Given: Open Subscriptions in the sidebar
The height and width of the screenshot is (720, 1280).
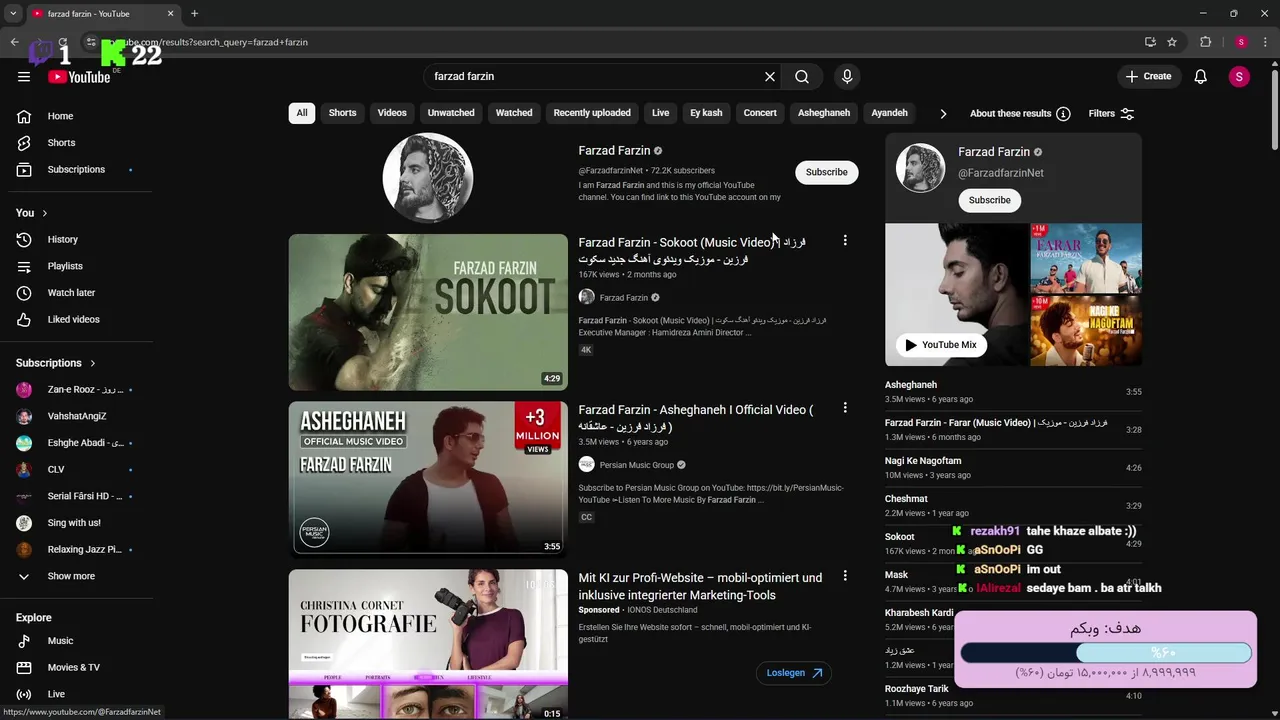Looking at the screenshot, I should [77, 169].
